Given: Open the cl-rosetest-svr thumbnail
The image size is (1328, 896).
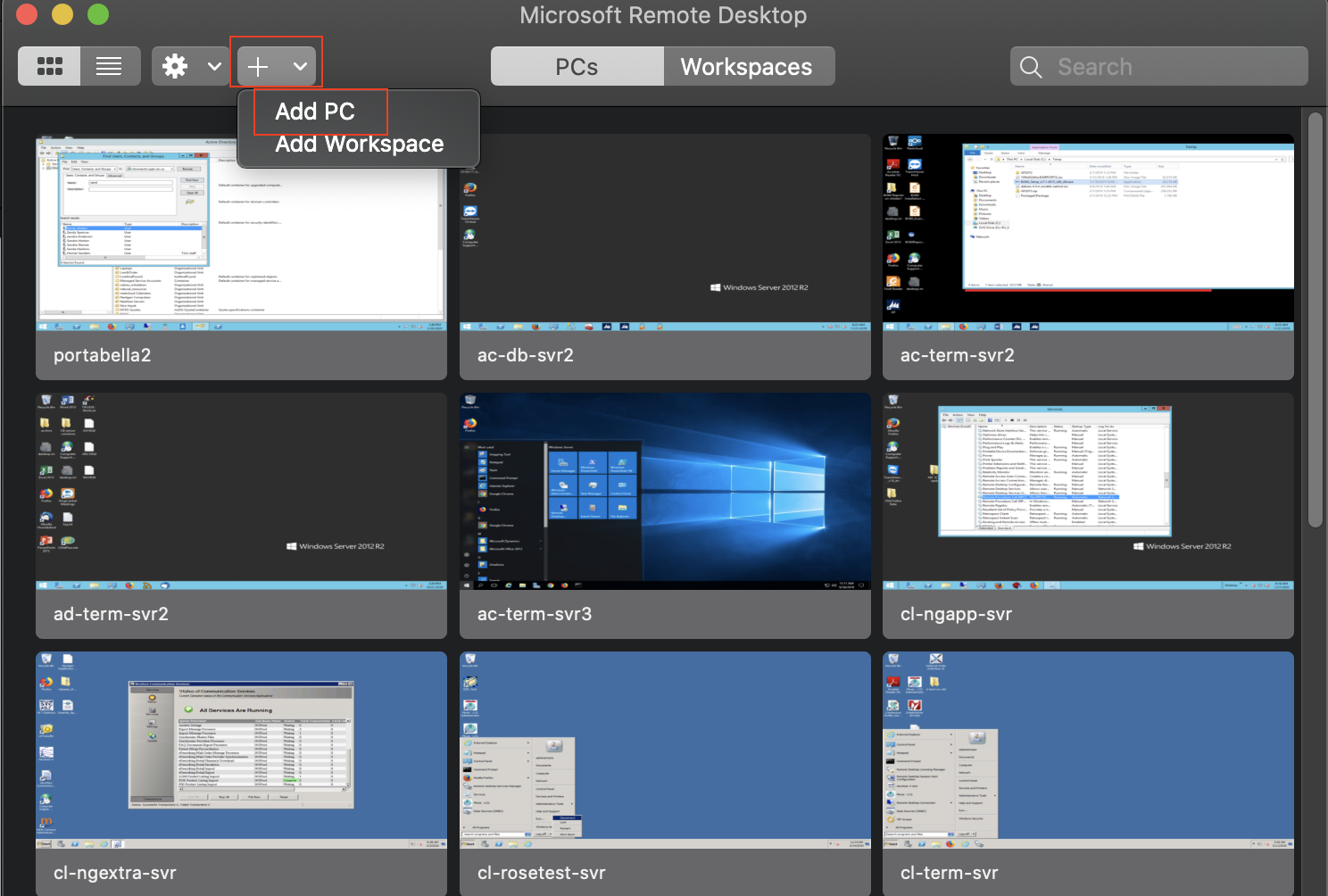Looking at the screenshot, I should pyautogui.click(x=665, y=751).
